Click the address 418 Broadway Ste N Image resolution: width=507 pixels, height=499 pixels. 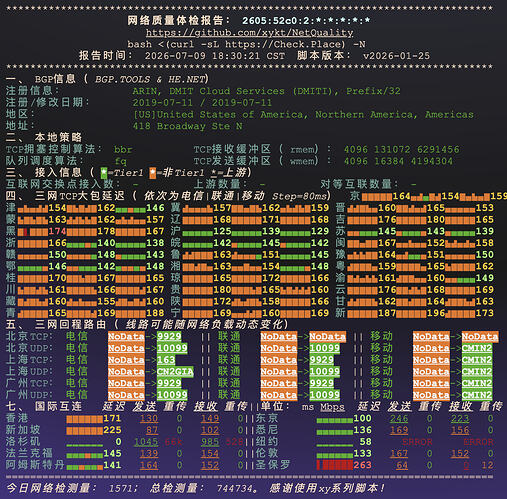point(187,126)
